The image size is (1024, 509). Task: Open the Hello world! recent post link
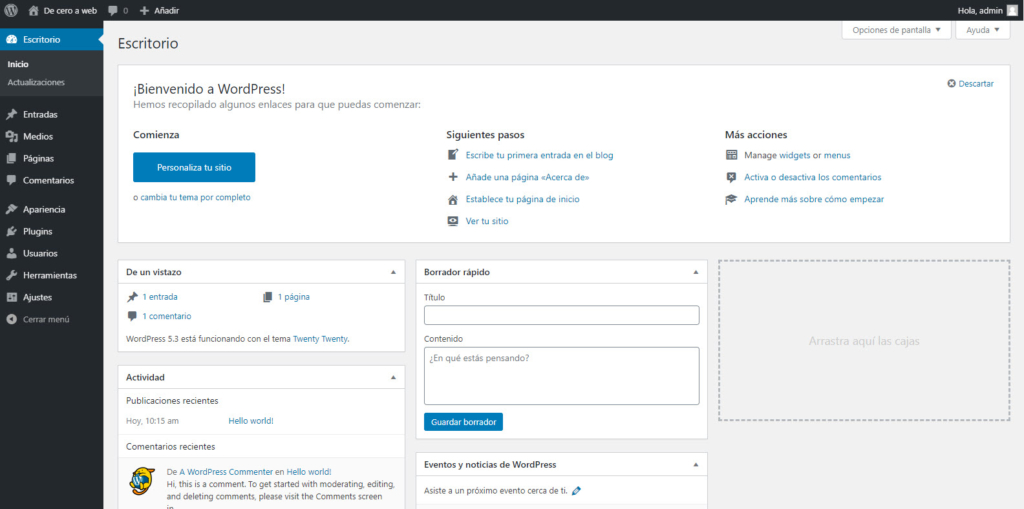pyautogui.click(x=251, y=421)
